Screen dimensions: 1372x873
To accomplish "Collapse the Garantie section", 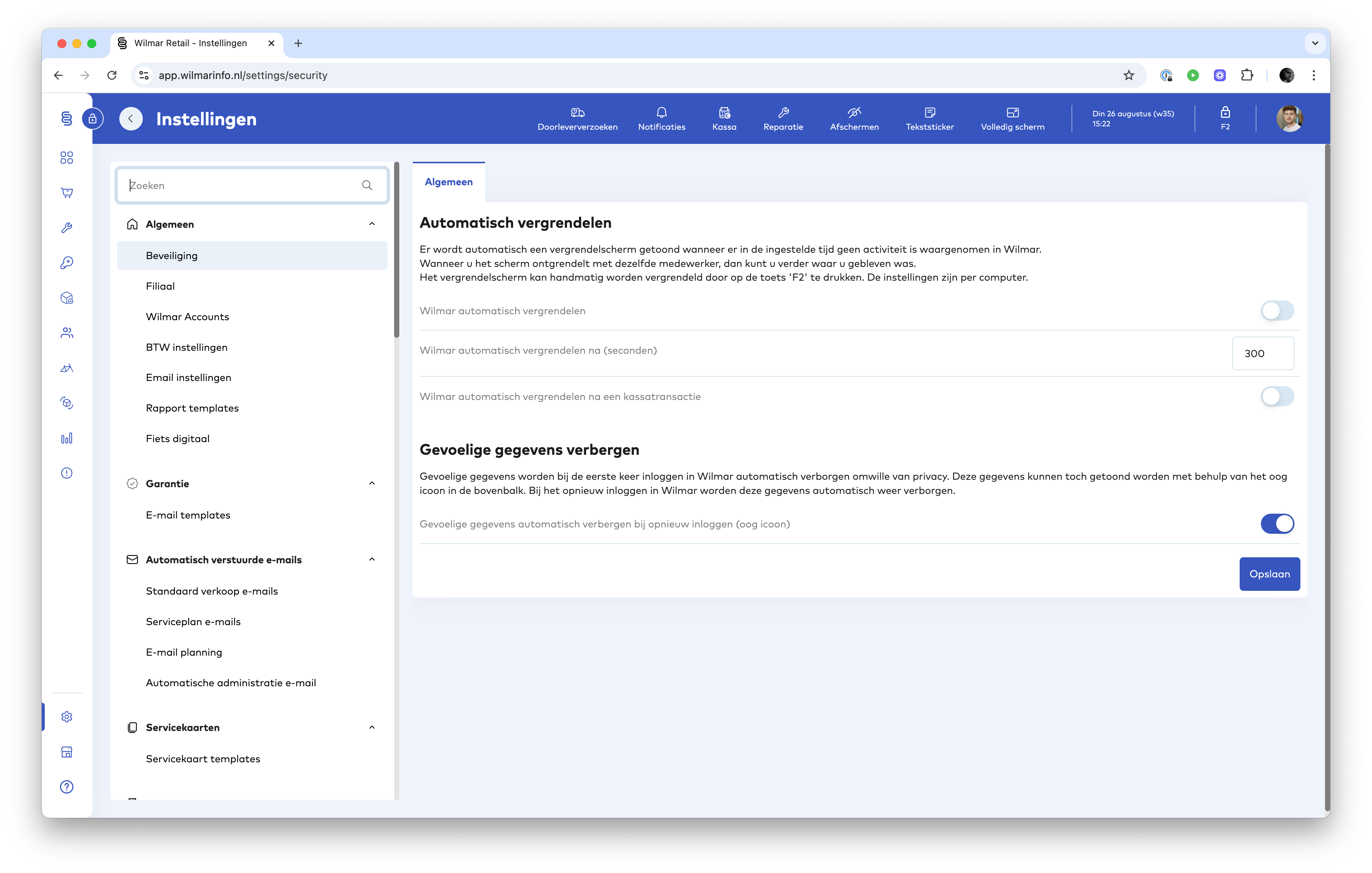I will 372,483.
